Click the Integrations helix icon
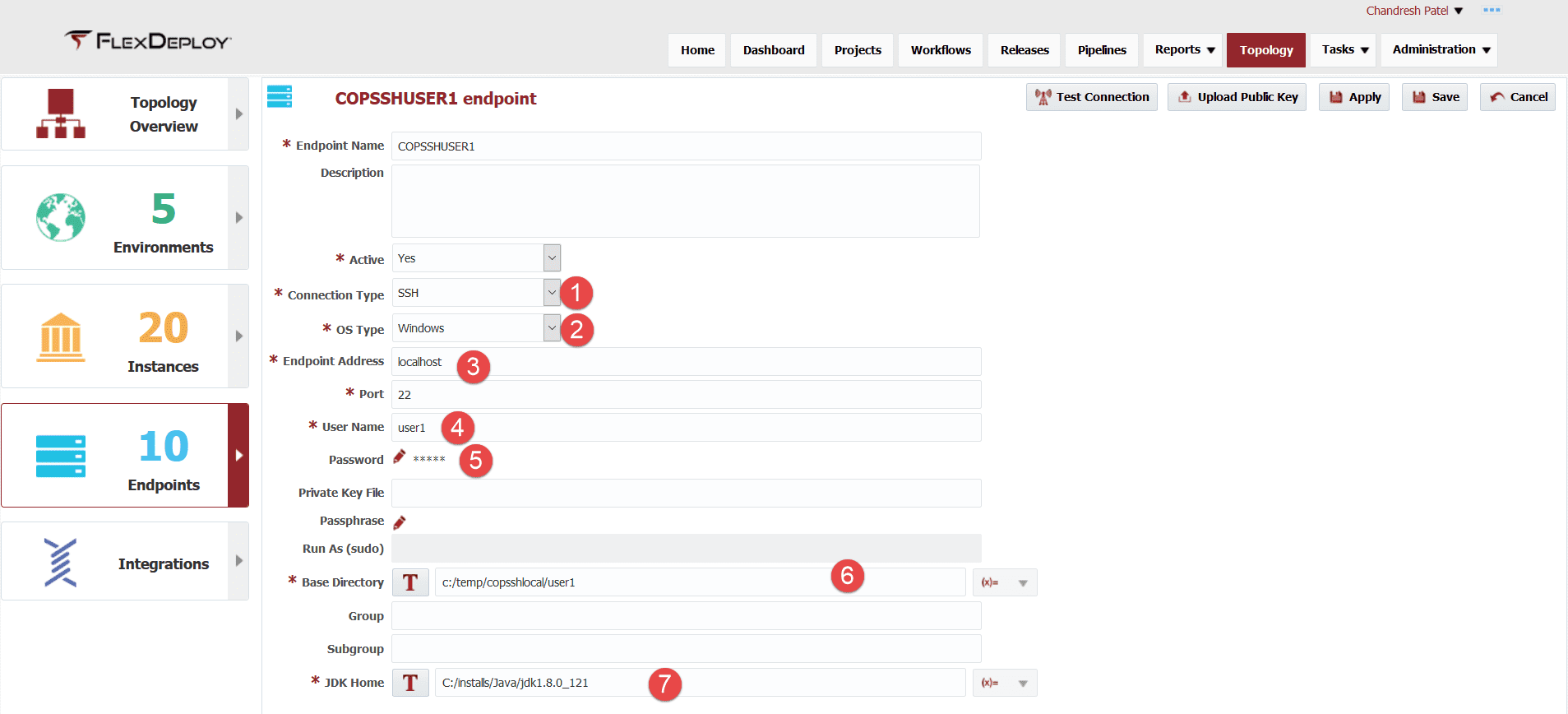The image size is (1568, 714). (60, 563)
